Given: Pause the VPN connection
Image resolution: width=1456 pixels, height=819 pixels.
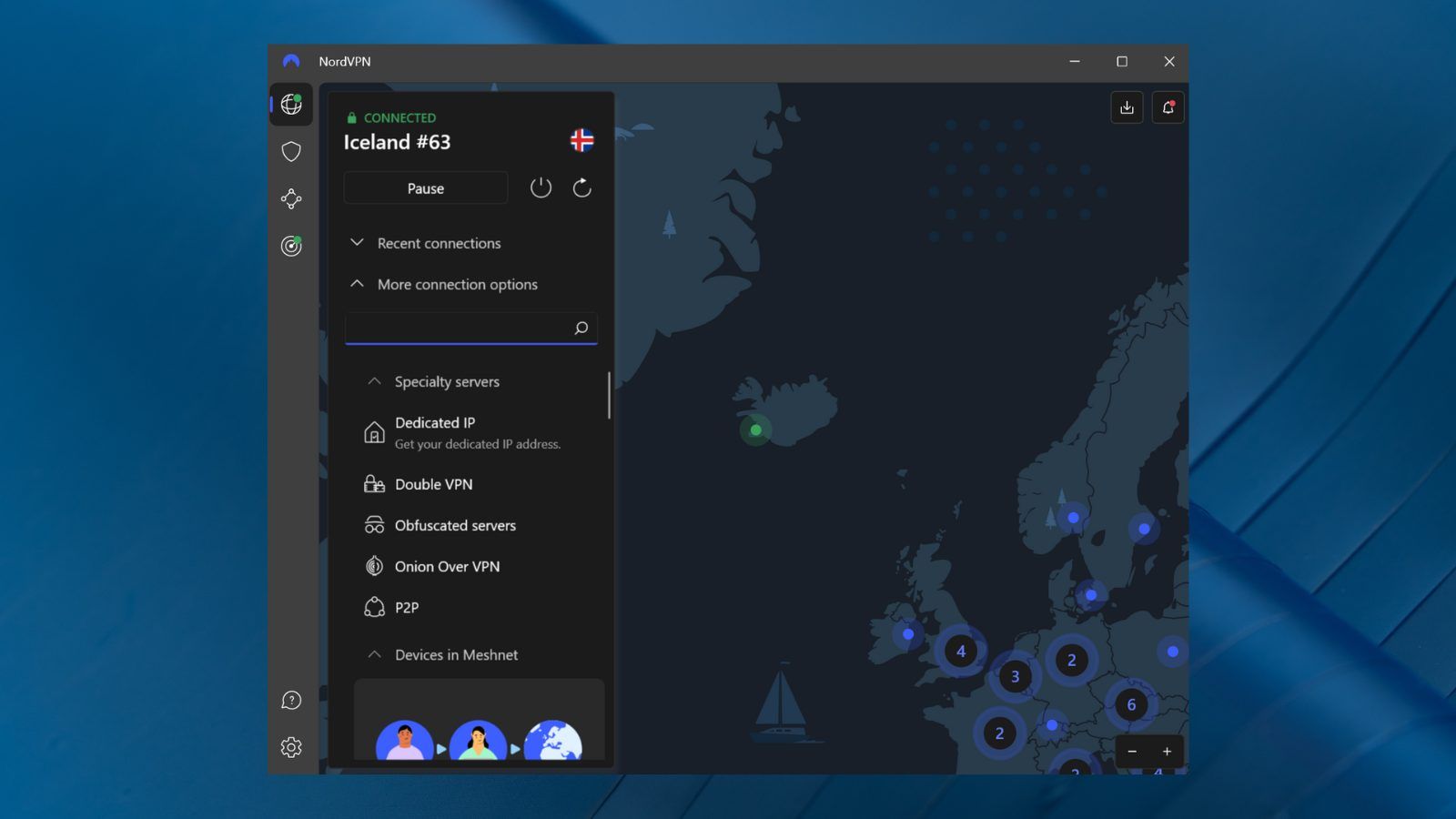Looking at the screenshot, I should [x=426, y=188].
